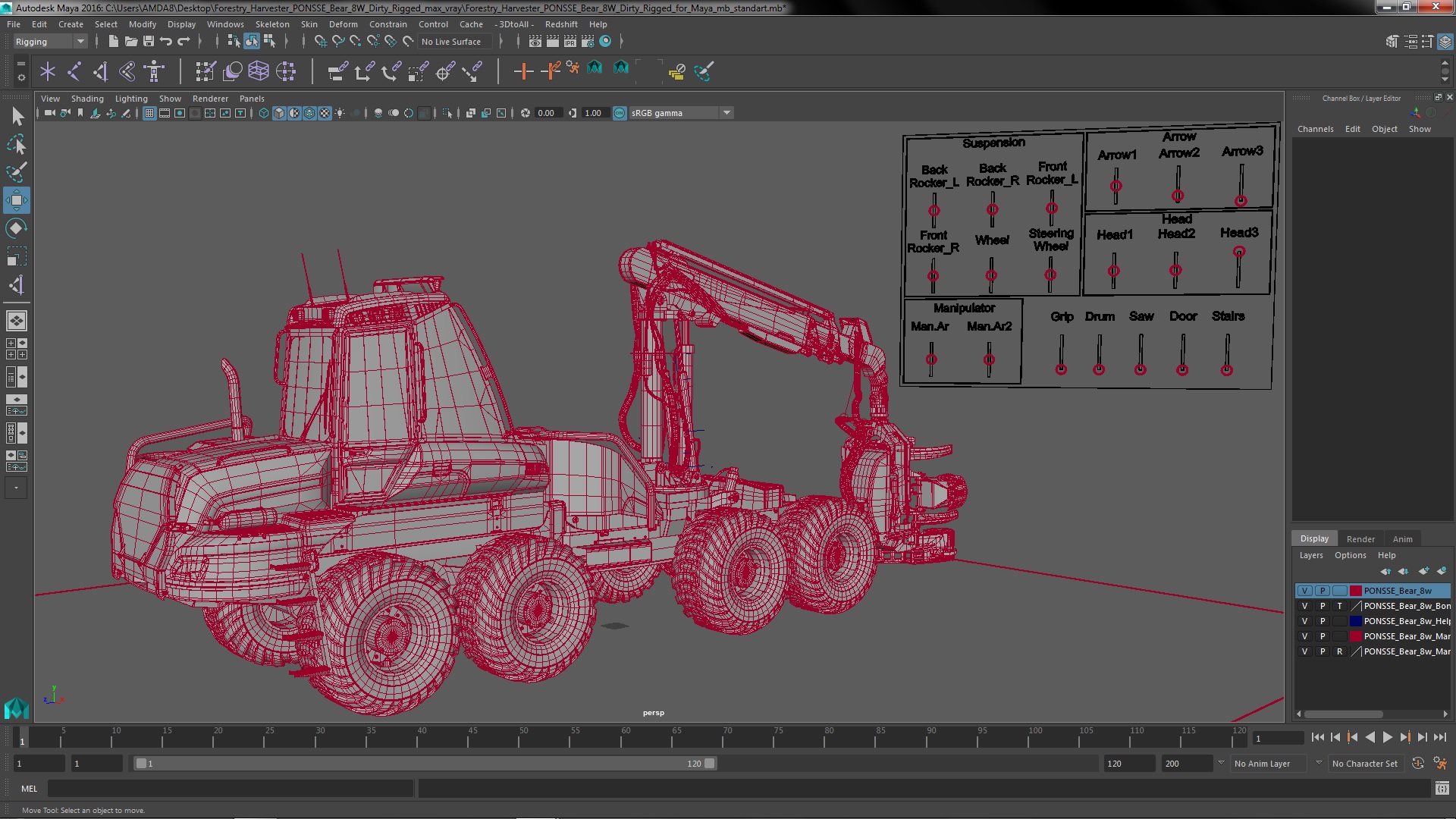This screenshot has width=1456, height=819.
Task: Click the MEL command line input
Action: [x=231, y=789]
